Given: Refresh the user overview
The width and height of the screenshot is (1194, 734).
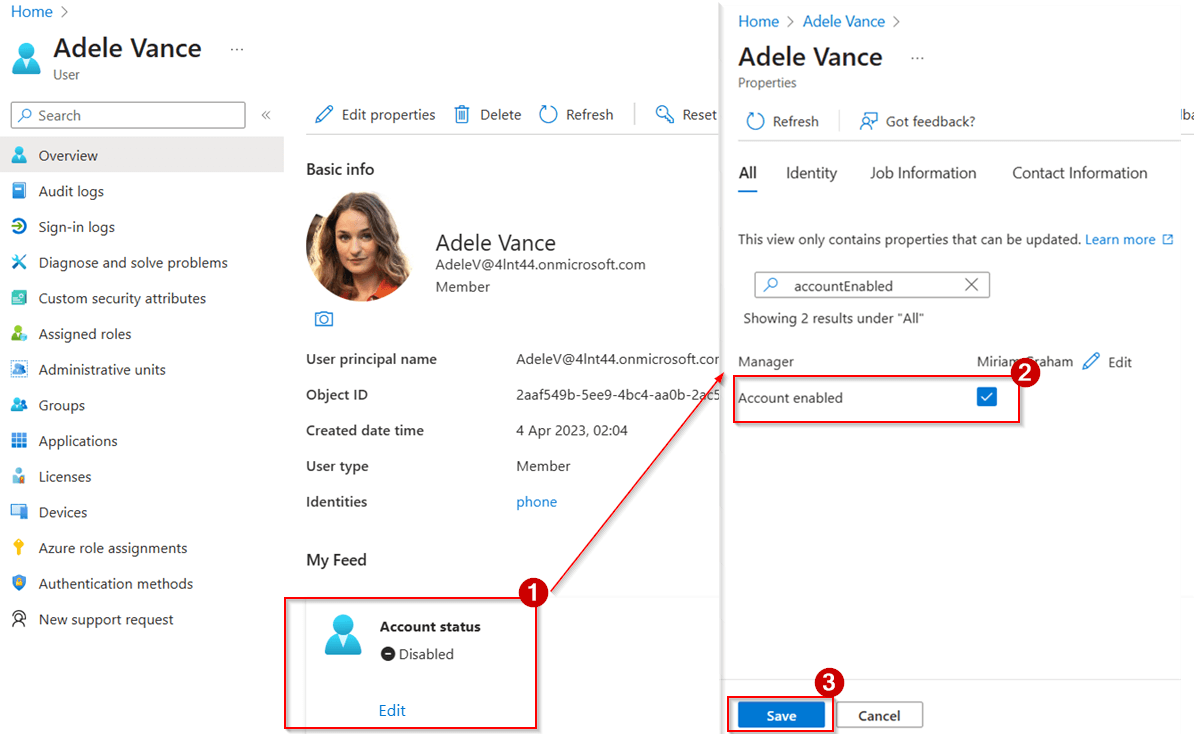Looking at the screenshot, I should (x=576, y=114).
